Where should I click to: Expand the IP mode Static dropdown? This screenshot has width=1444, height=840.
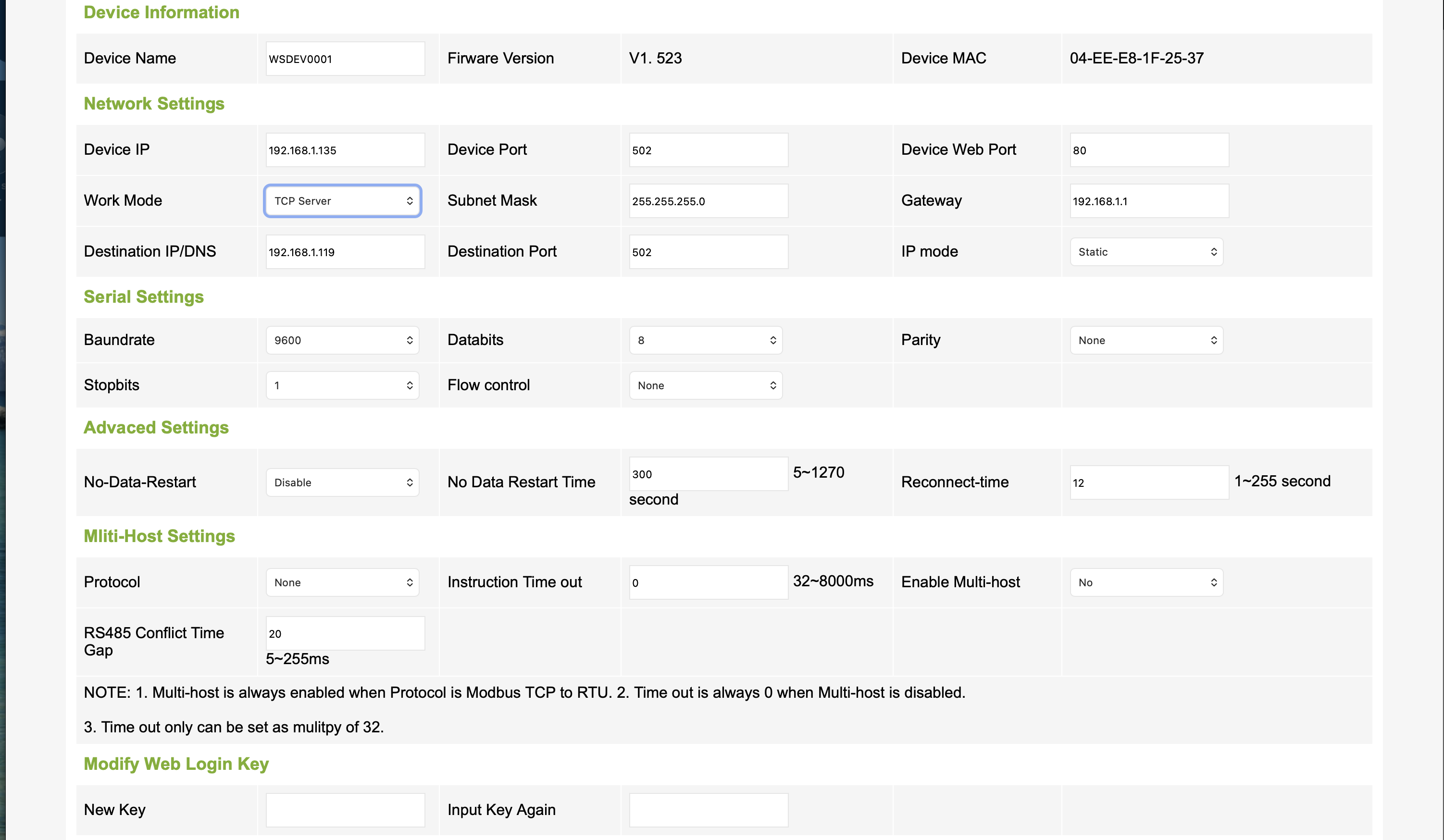tap(1146, 251)
